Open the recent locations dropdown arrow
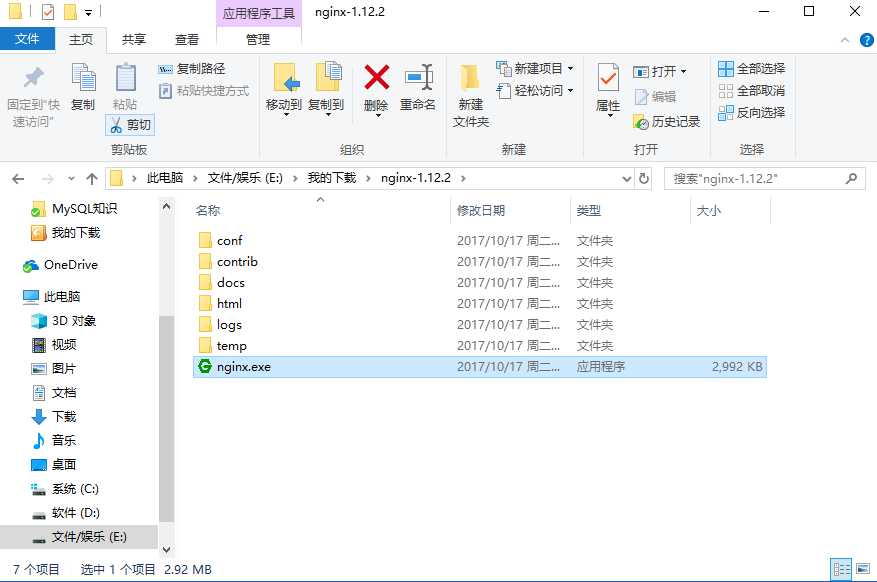The width and height of the screenshot is (877, 582). [x=71, y=179]
